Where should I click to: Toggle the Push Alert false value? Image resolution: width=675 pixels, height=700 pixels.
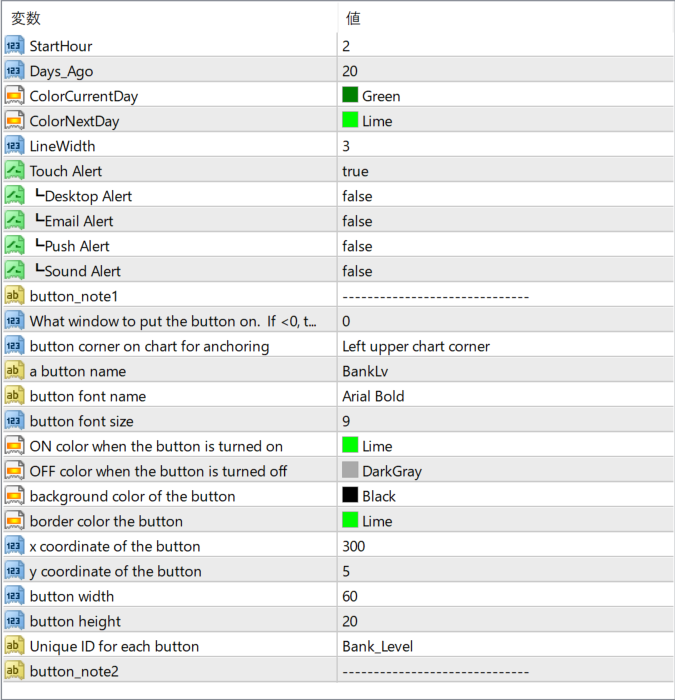tap(505, 246)
